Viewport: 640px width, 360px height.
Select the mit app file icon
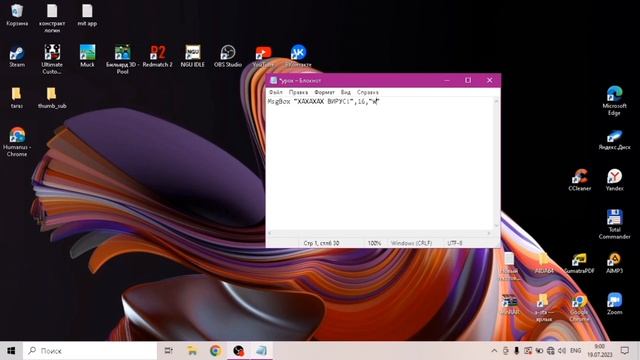coord(87,15)
